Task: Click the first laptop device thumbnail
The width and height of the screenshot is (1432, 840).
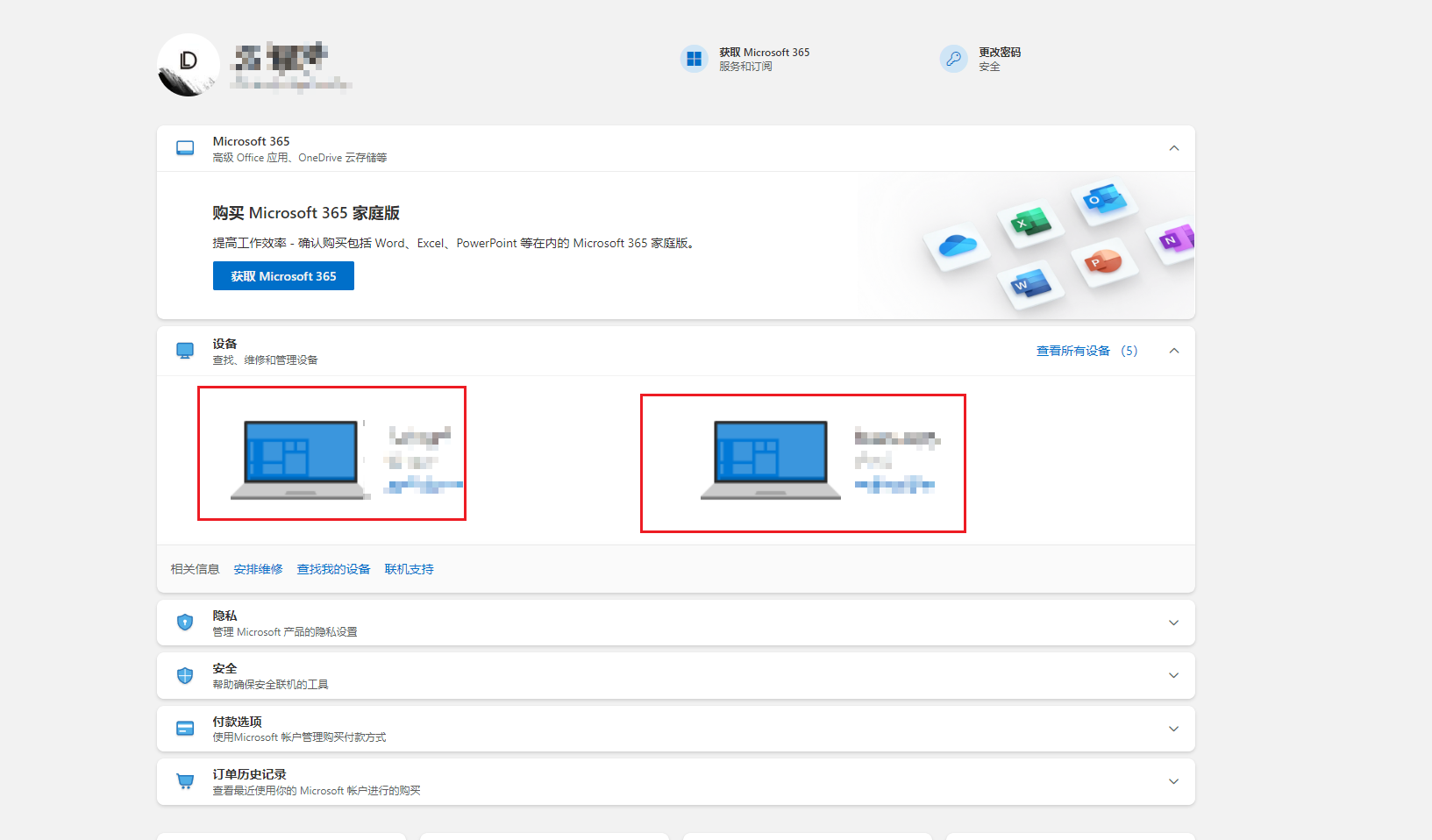Action: point(300,460)
